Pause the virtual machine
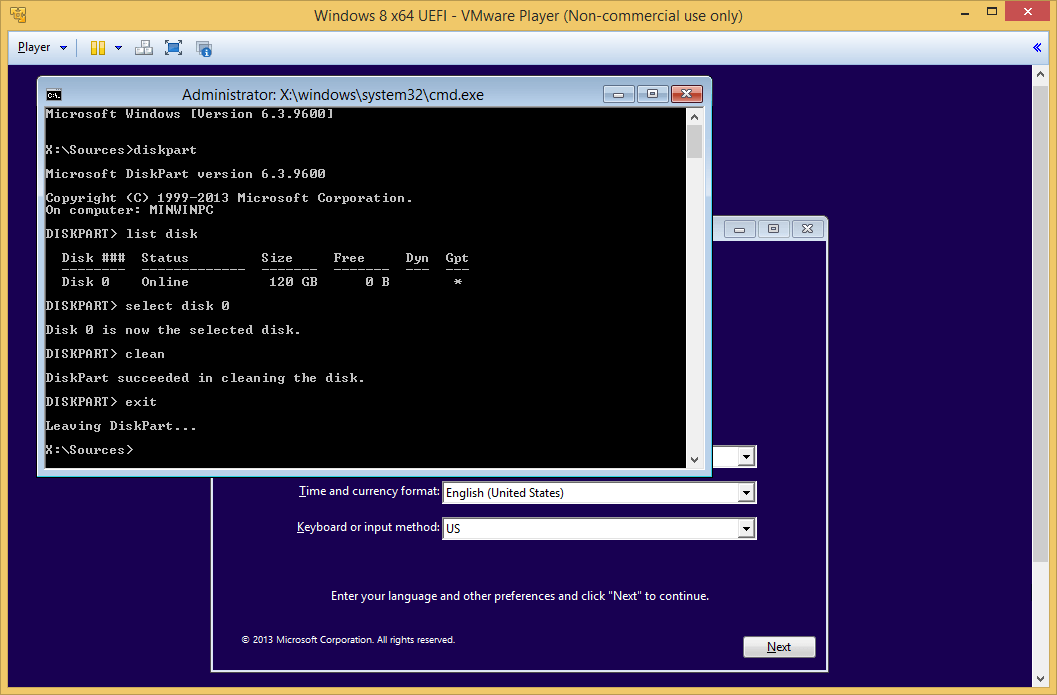The height and width of the screenshot is (695, 1057). 98,48
